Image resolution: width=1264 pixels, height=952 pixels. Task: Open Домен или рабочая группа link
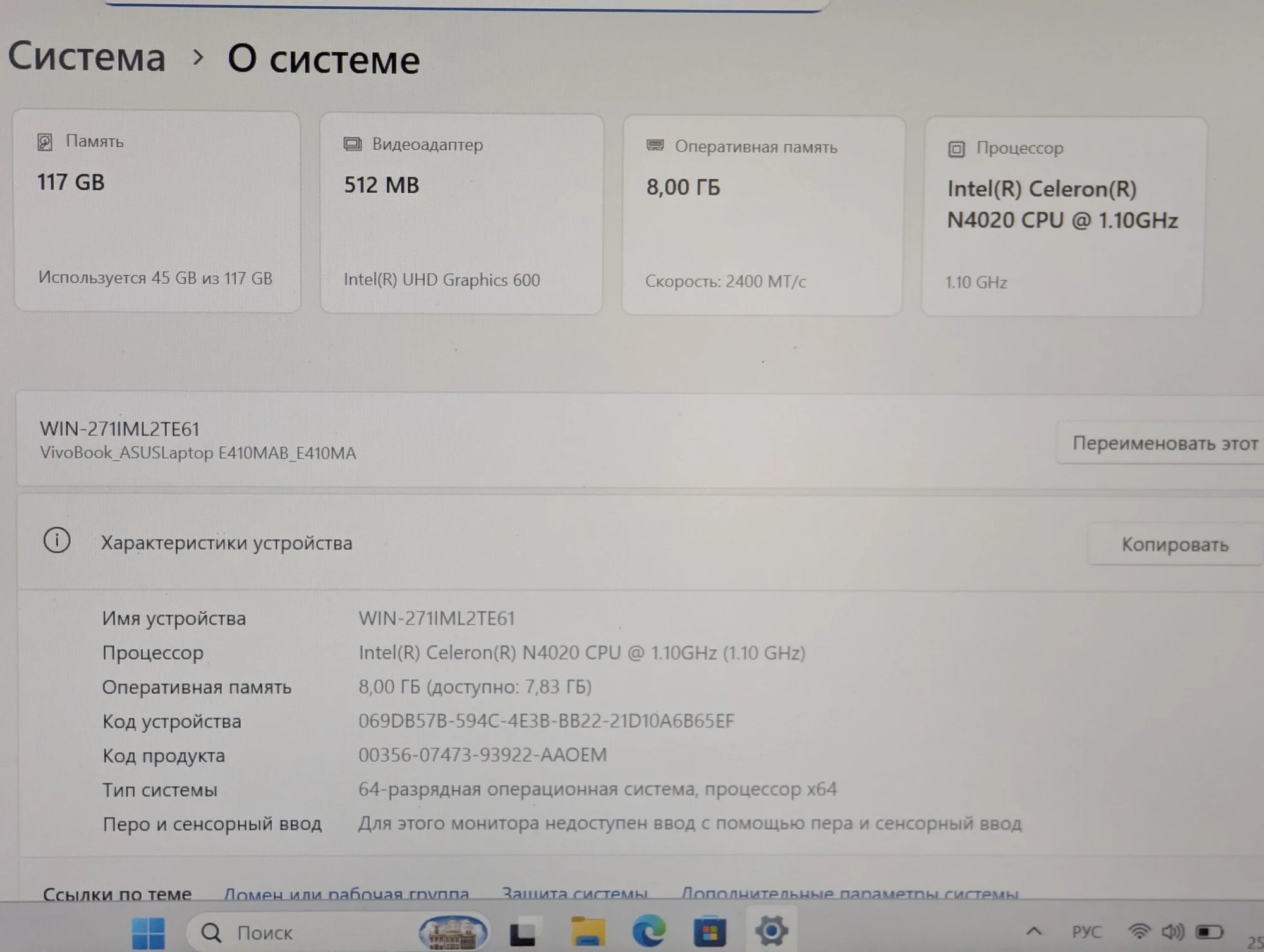pos(346,894)
